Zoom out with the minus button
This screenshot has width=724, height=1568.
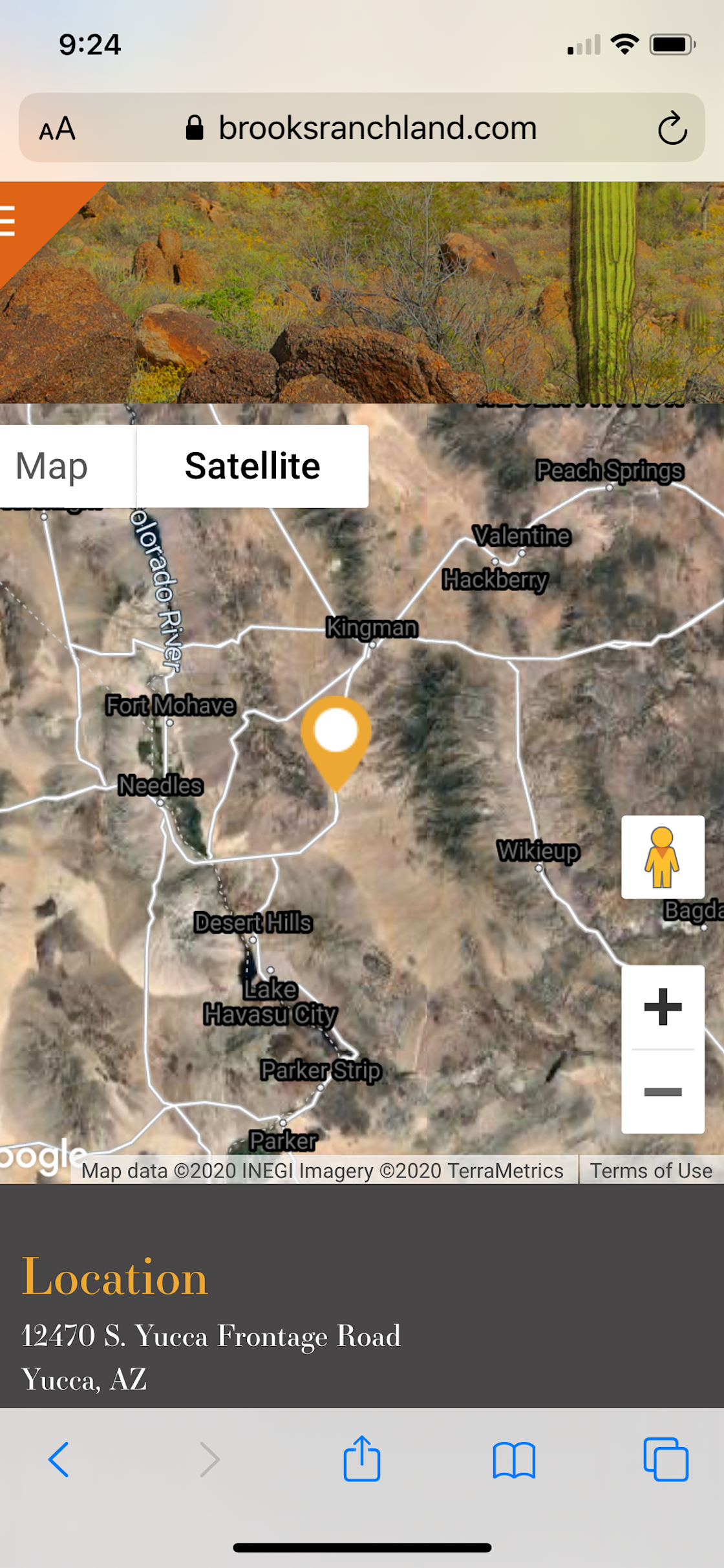pos(663,1091)
